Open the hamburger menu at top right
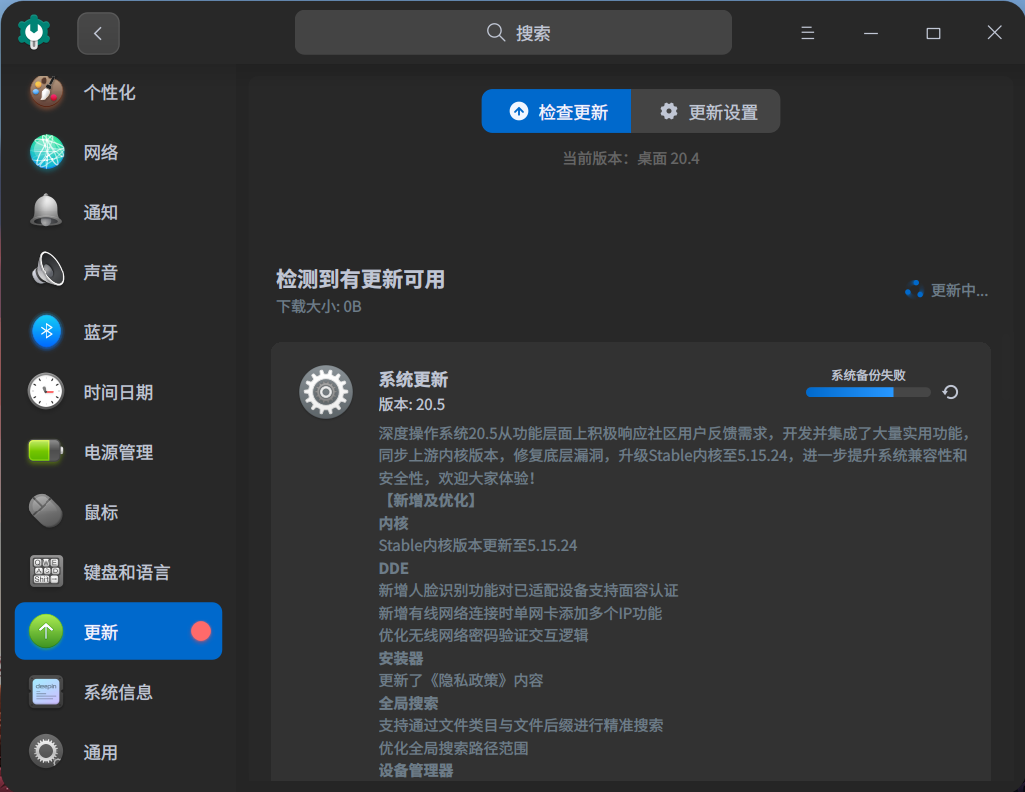1025x792 pixels. 807,32
